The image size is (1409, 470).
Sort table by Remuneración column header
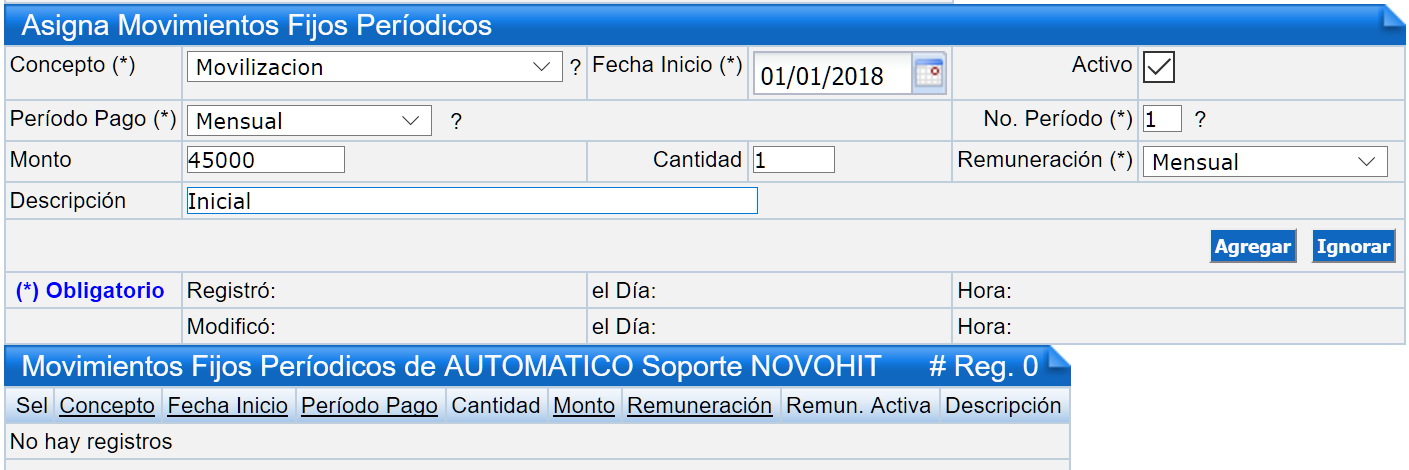click(x=700, y=405)
